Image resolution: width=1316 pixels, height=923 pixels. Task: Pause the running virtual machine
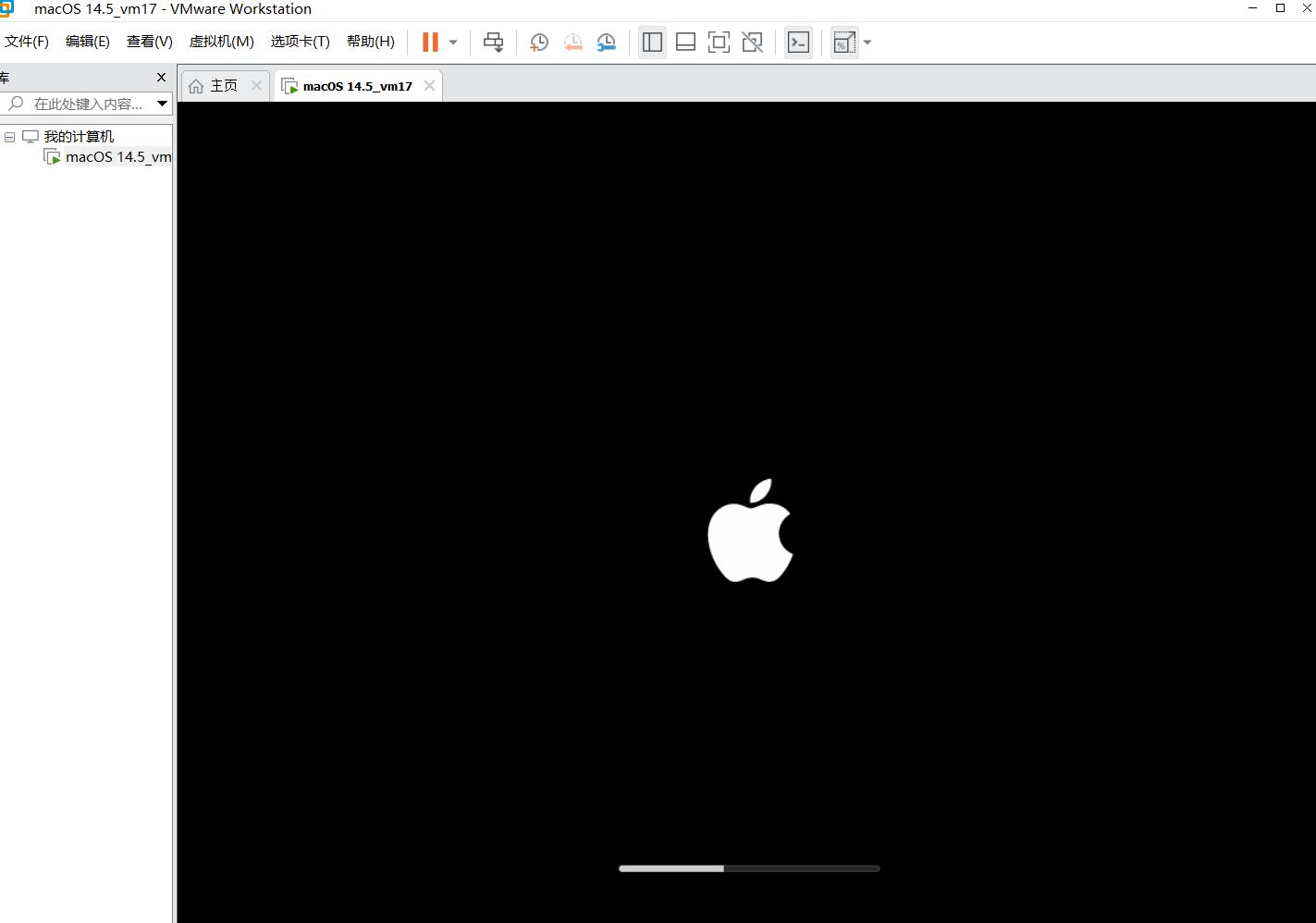(430, 43)
